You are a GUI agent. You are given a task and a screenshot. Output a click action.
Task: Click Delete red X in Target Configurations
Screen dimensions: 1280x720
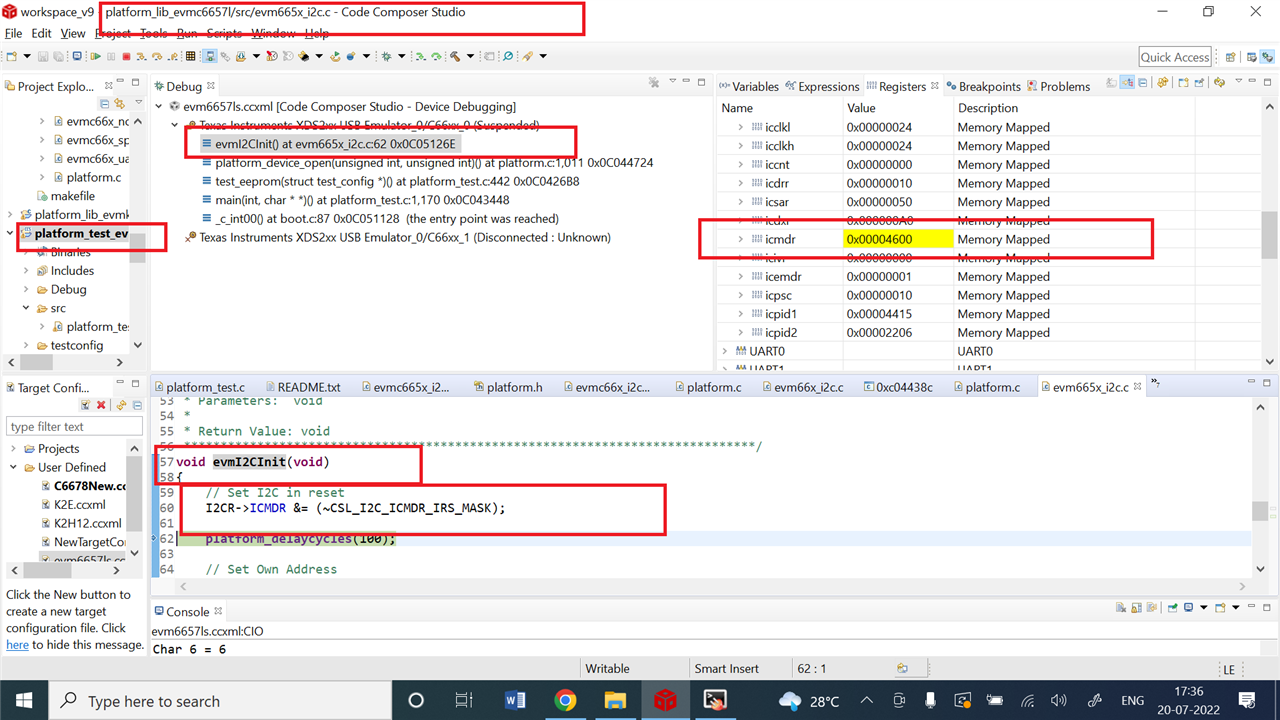click(x=100, y=405)
